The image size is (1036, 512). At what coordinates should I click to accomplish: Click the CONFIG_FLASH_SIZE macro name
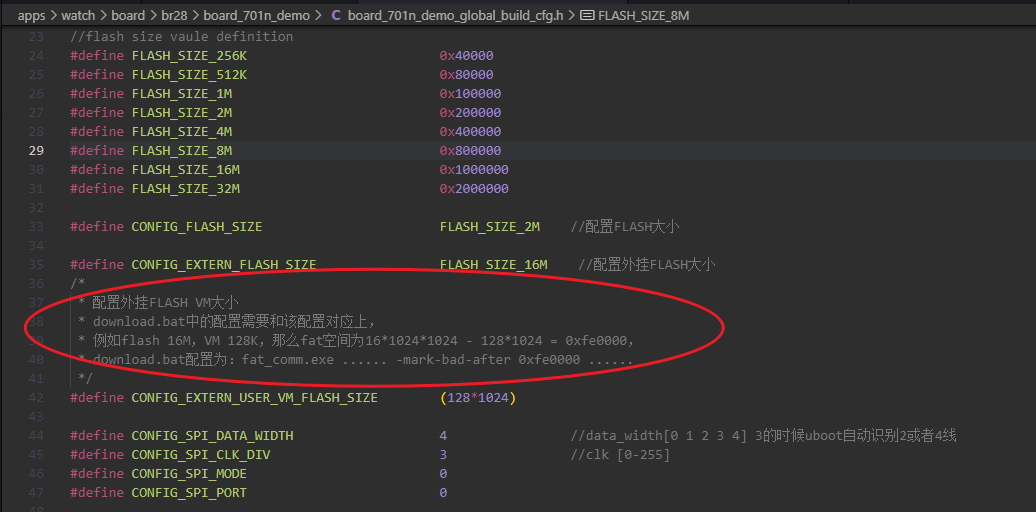(197, 227)
